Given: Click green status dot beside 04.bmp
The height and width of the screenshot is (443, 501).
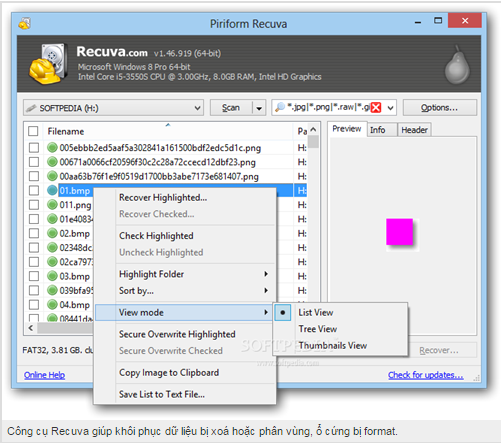Looking at the screenshot, I should click(x=52, y=304).
